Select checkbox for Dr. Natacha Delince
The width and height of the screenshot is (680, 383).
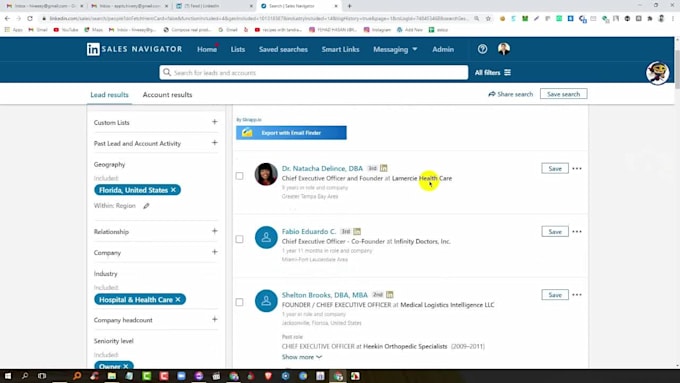click(239, 176)
